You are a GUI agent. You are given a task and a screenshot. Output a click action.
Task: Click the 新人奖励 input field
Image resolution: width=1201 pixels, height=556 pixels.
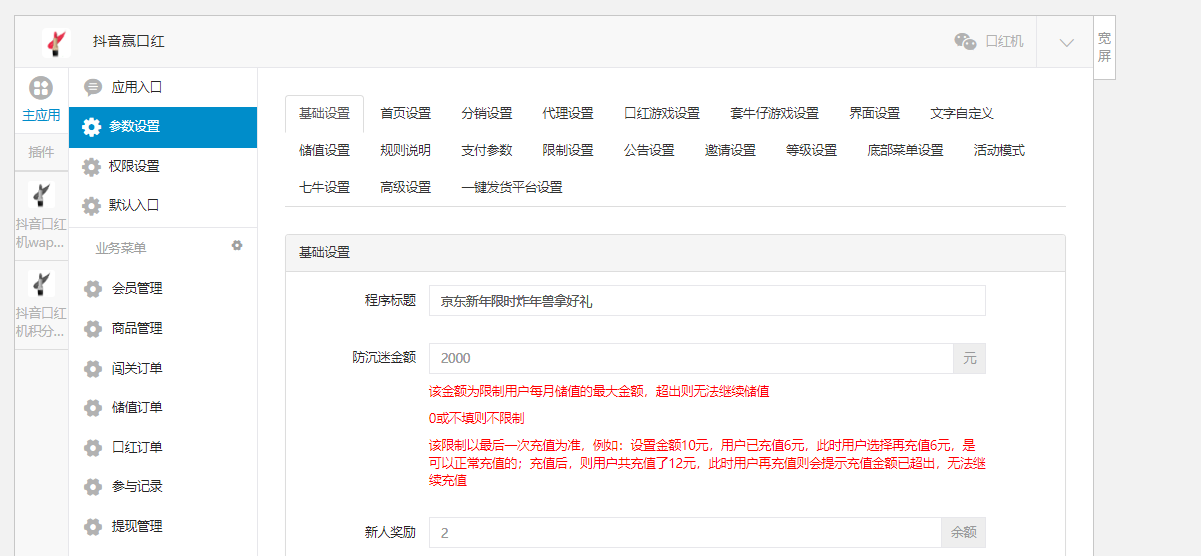pyautogui.click(x=685, y=533)
